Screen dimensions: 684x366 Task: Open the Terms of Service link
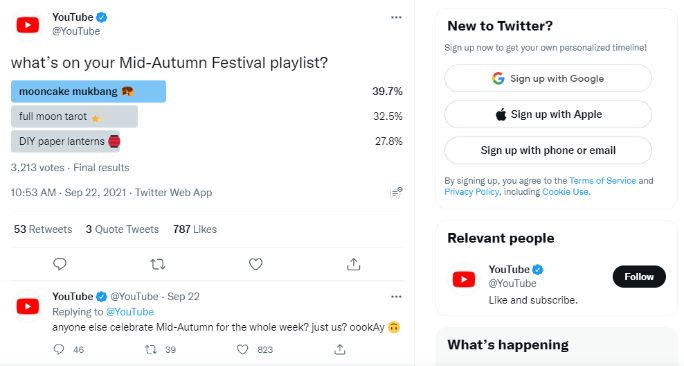click(x=602, y=181)
